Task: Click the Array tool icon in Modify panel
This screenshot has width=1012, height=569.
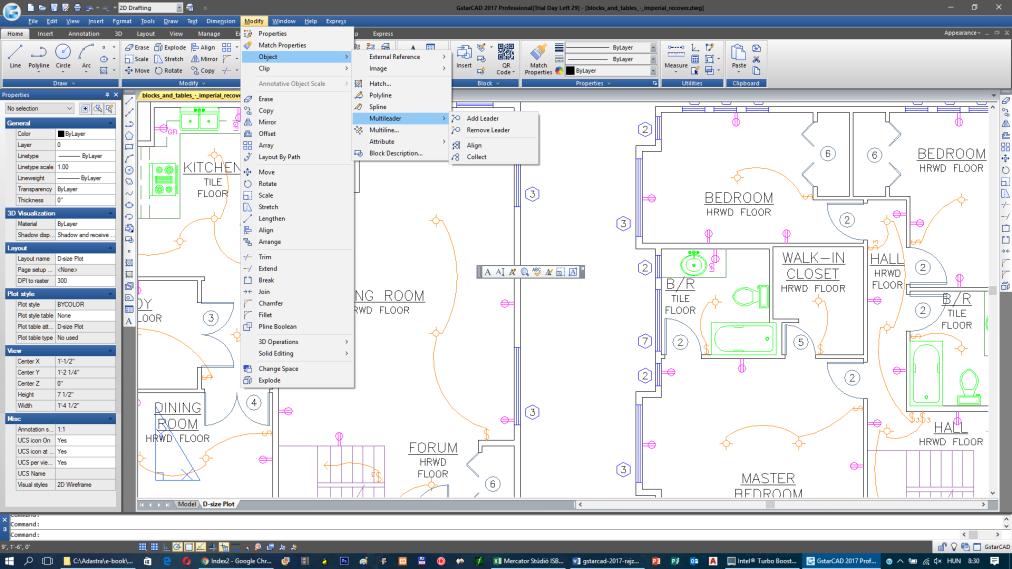Action: tap(227, 47)
